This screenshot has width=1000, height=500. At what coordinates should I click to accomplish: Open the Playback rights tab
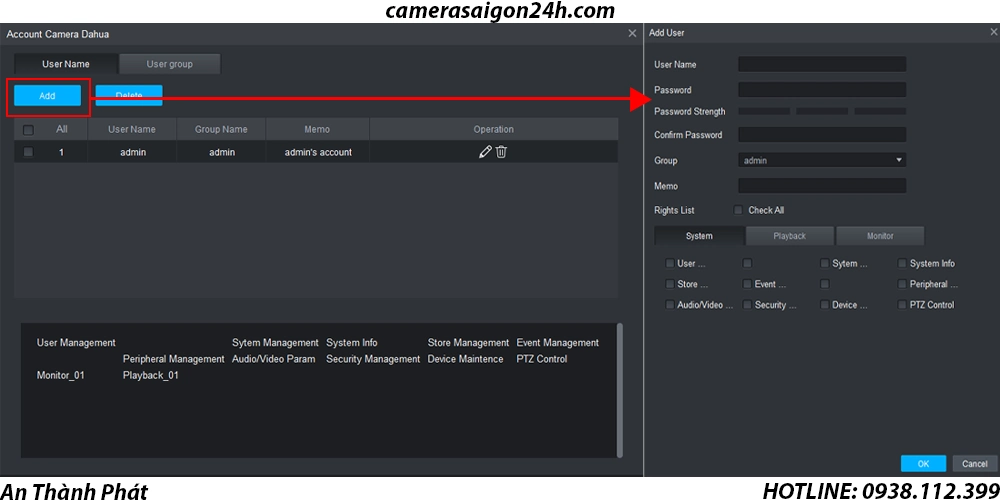790,236
